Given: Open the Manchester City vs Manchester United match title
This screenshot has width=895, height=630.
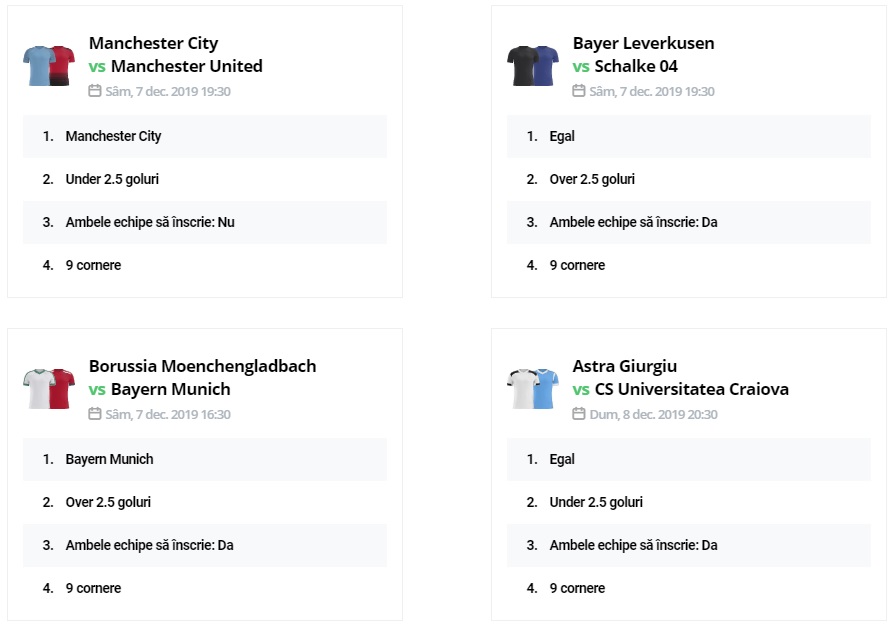Looking at the screenshot, I should point(175,55).
